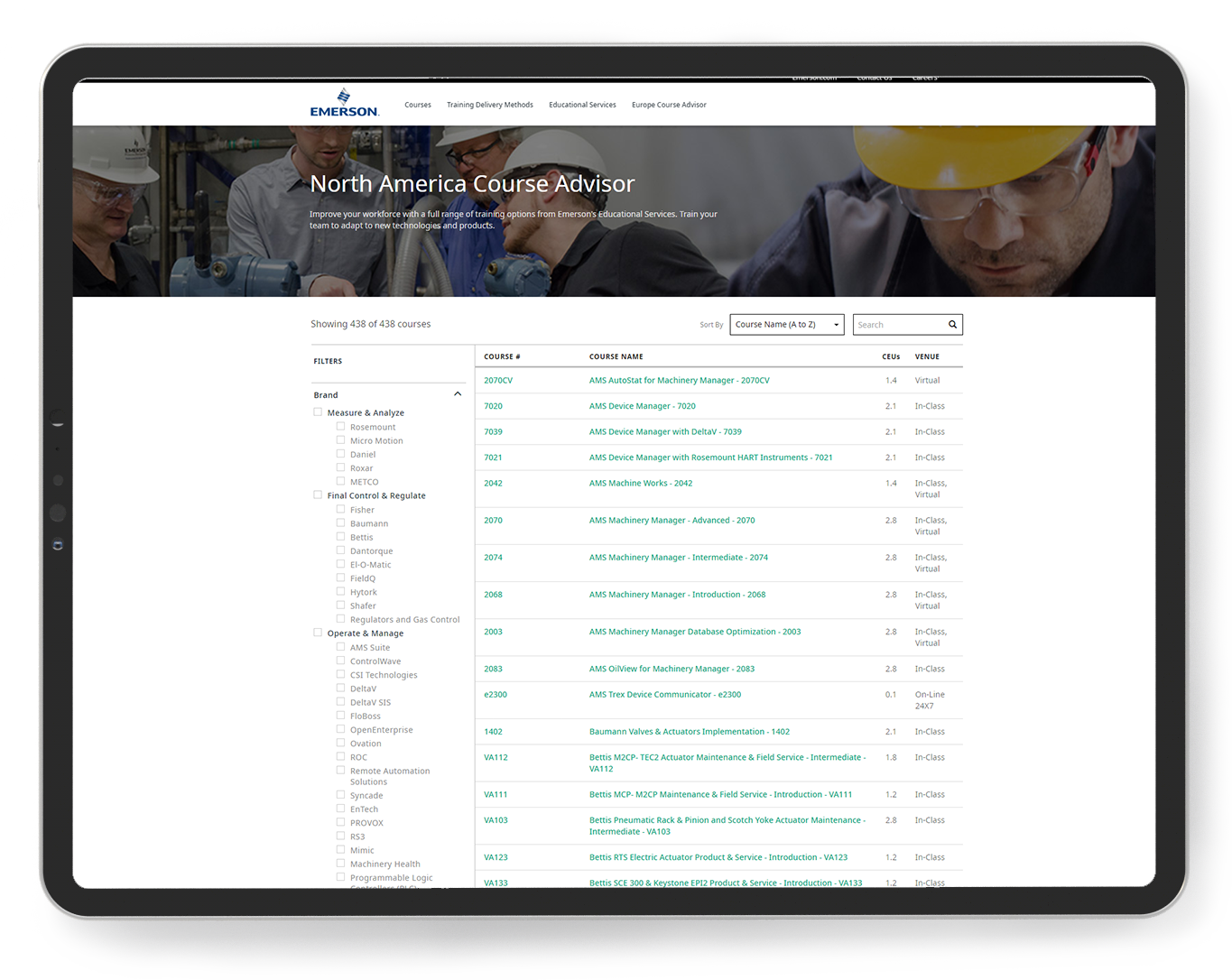This screenshot has height=980, width=1232.
Task: Open Baumann Valves & Actuators Implementation - 1402
Action: (x=690, y=732)
